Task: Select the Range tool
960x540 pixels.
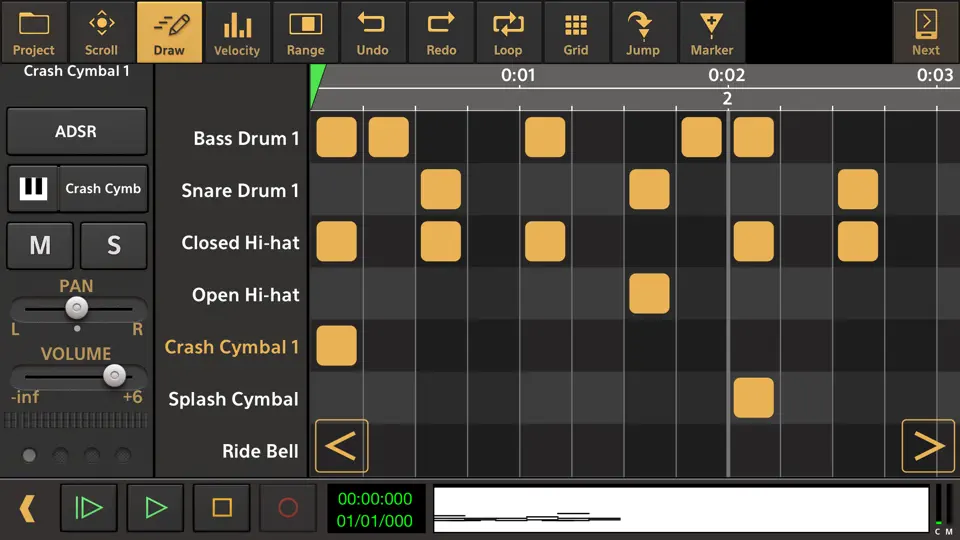Action: [305, 32]
